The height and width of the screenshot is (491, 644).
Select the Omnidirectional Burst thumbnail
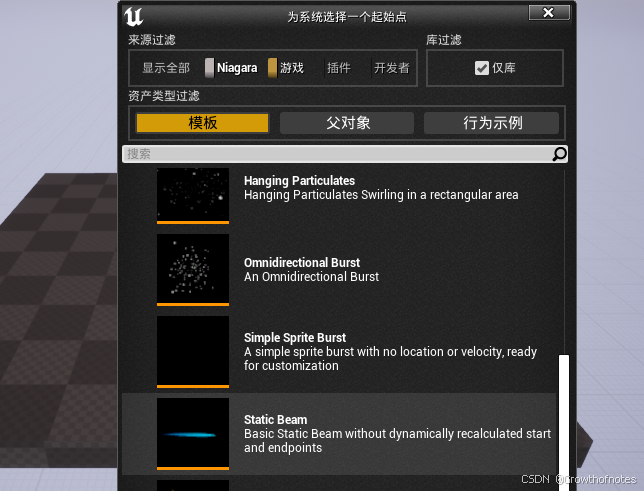[x=193, y=269]
